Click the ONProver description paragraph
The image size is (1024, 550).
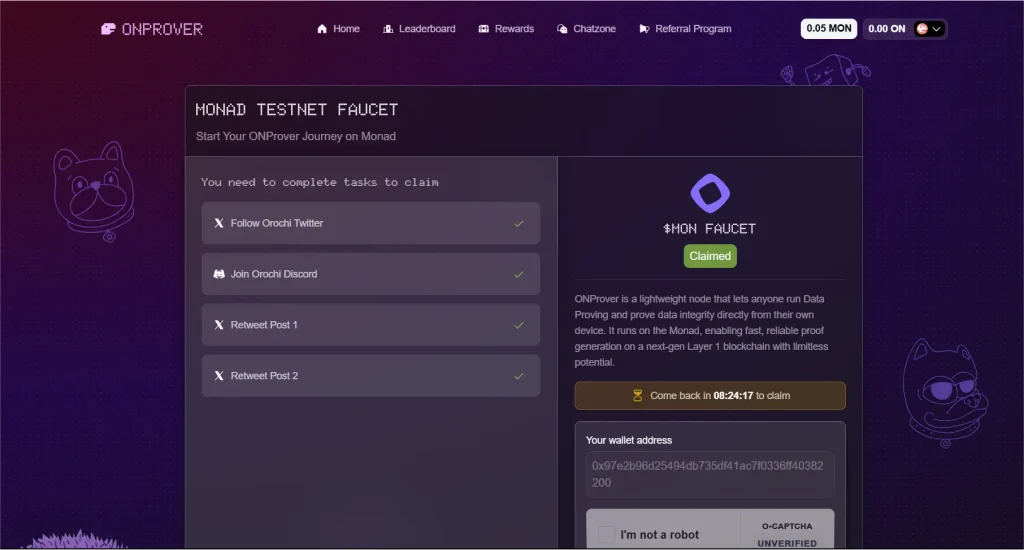tap(701, 331)
